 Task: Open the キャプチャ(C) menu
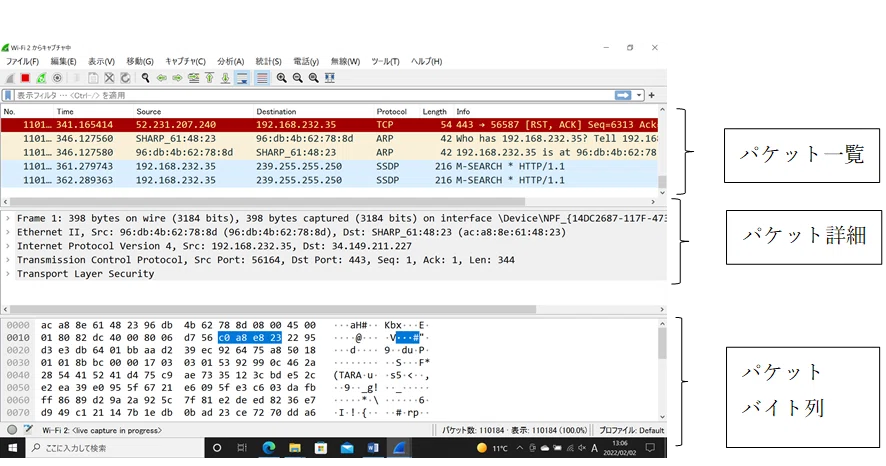(x=185, y=62)
